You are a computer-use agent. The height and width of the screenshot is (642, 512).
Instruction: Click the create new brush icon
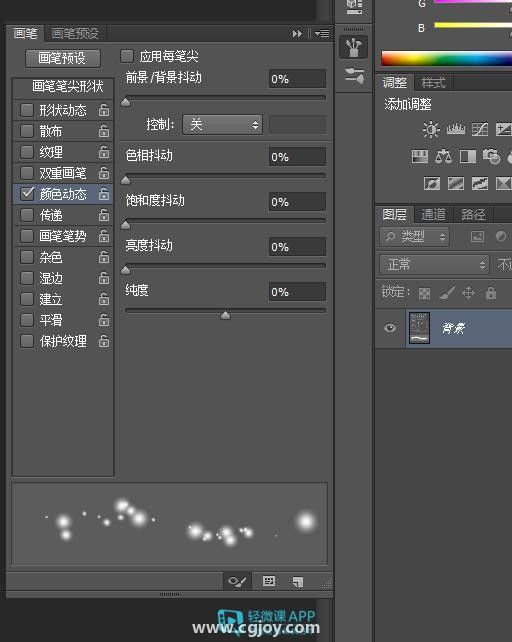pyautogui.click(x=298, y=582)
